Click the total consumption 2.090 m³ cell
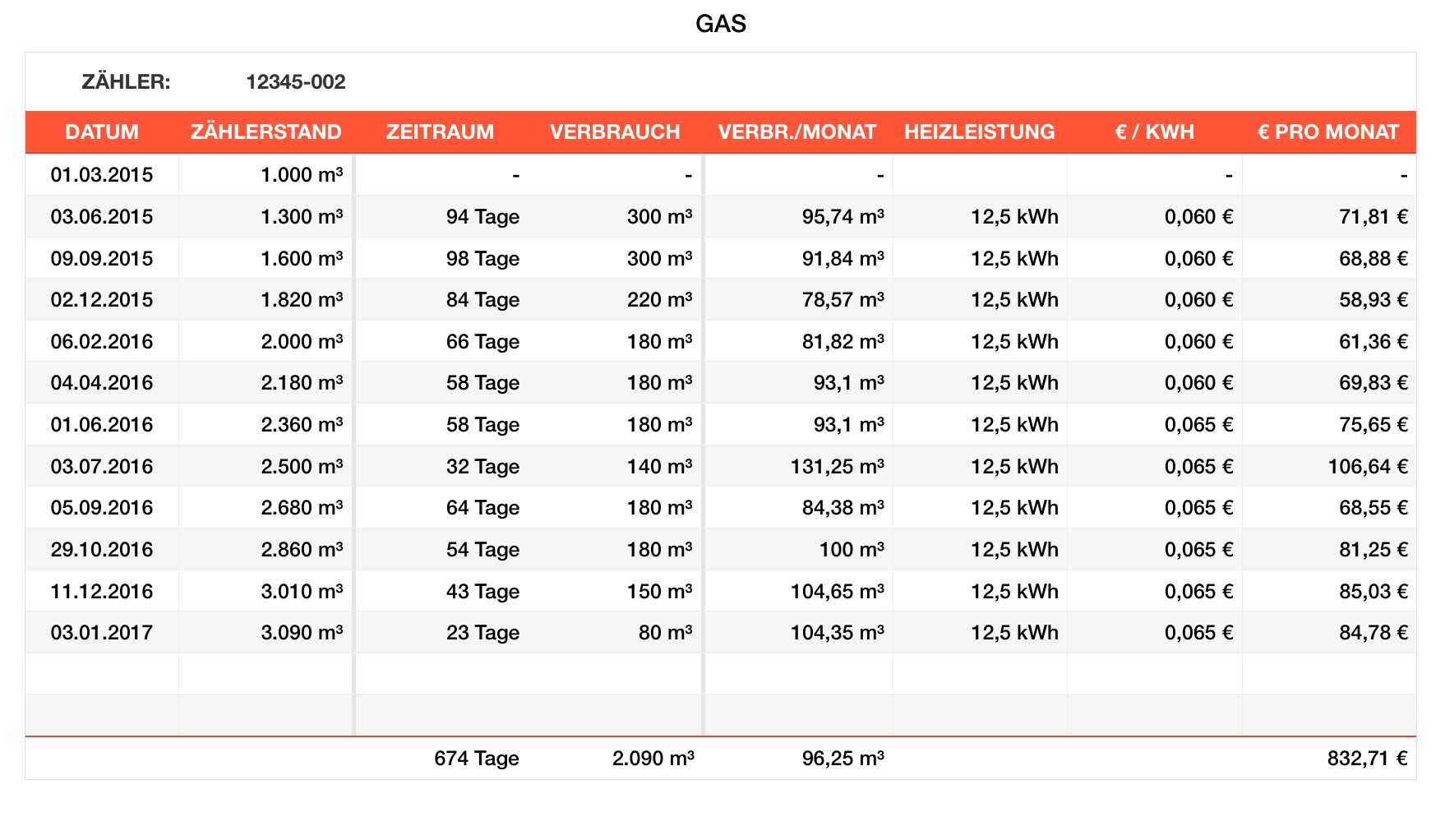1445x840 pixels. (x=653, y=759)
